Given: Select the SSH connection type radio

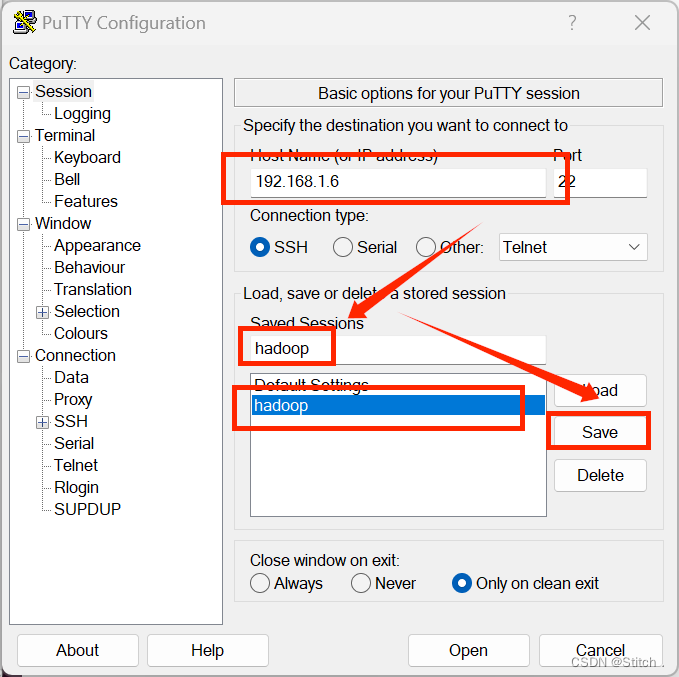Looking at the screenshot, I should pos(260,247).
